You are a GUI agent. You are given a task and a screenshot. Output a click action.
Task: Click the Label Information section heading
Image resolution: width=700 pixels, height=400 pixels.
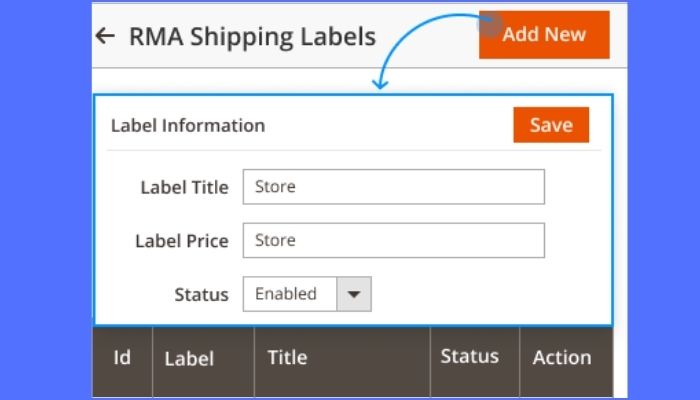tap(187, 126)
